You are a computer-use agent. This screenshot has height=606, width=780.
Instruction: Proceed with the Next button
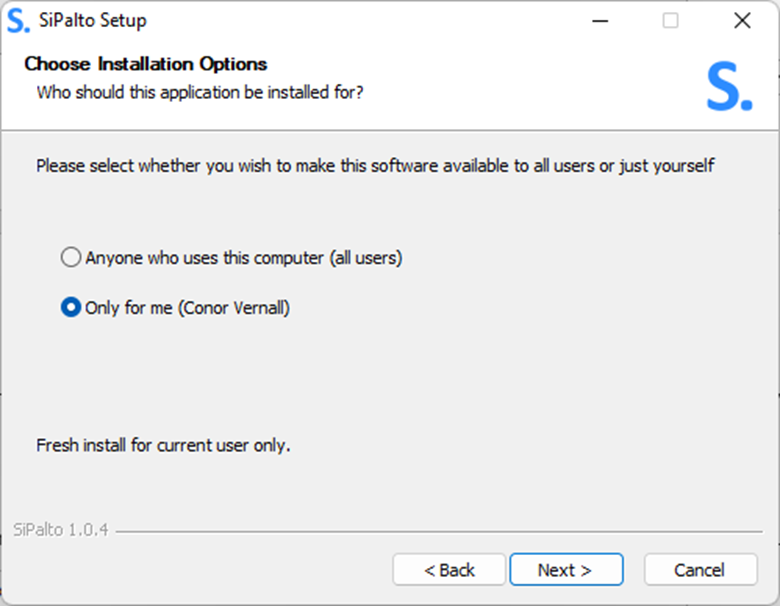coord(566,570)
